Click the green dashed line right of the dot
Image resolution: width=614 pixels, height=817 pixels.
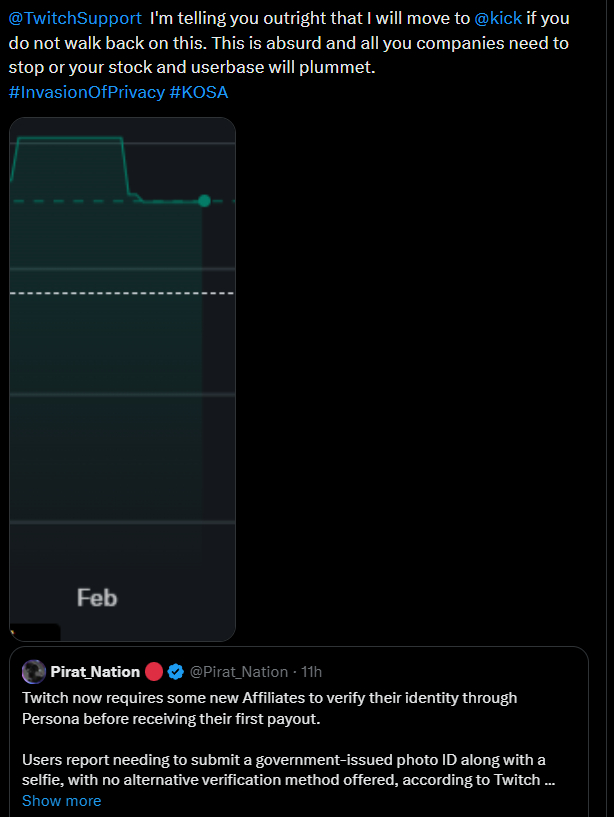pos(223,201)
